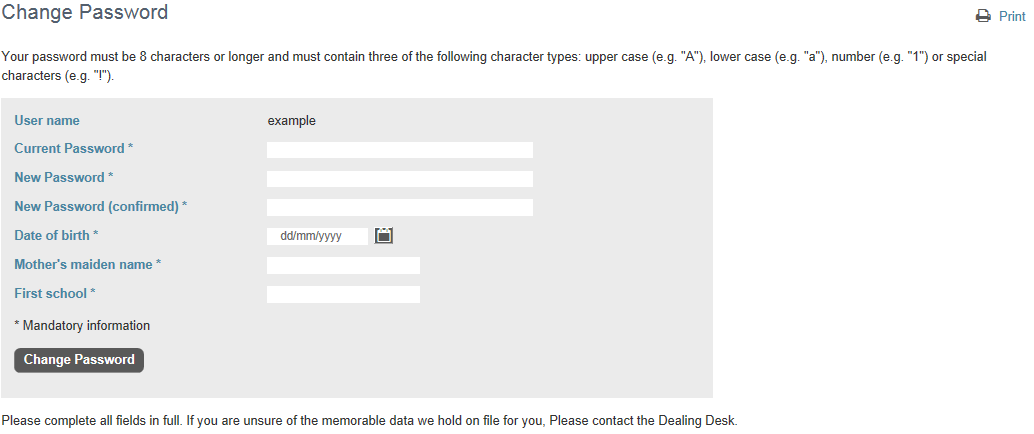Image resolution: width=1034 pixels, height=434 pixels.
Task: Open the date of birth calendar picker
Action: pyautogui.click(x=384, y=235)
